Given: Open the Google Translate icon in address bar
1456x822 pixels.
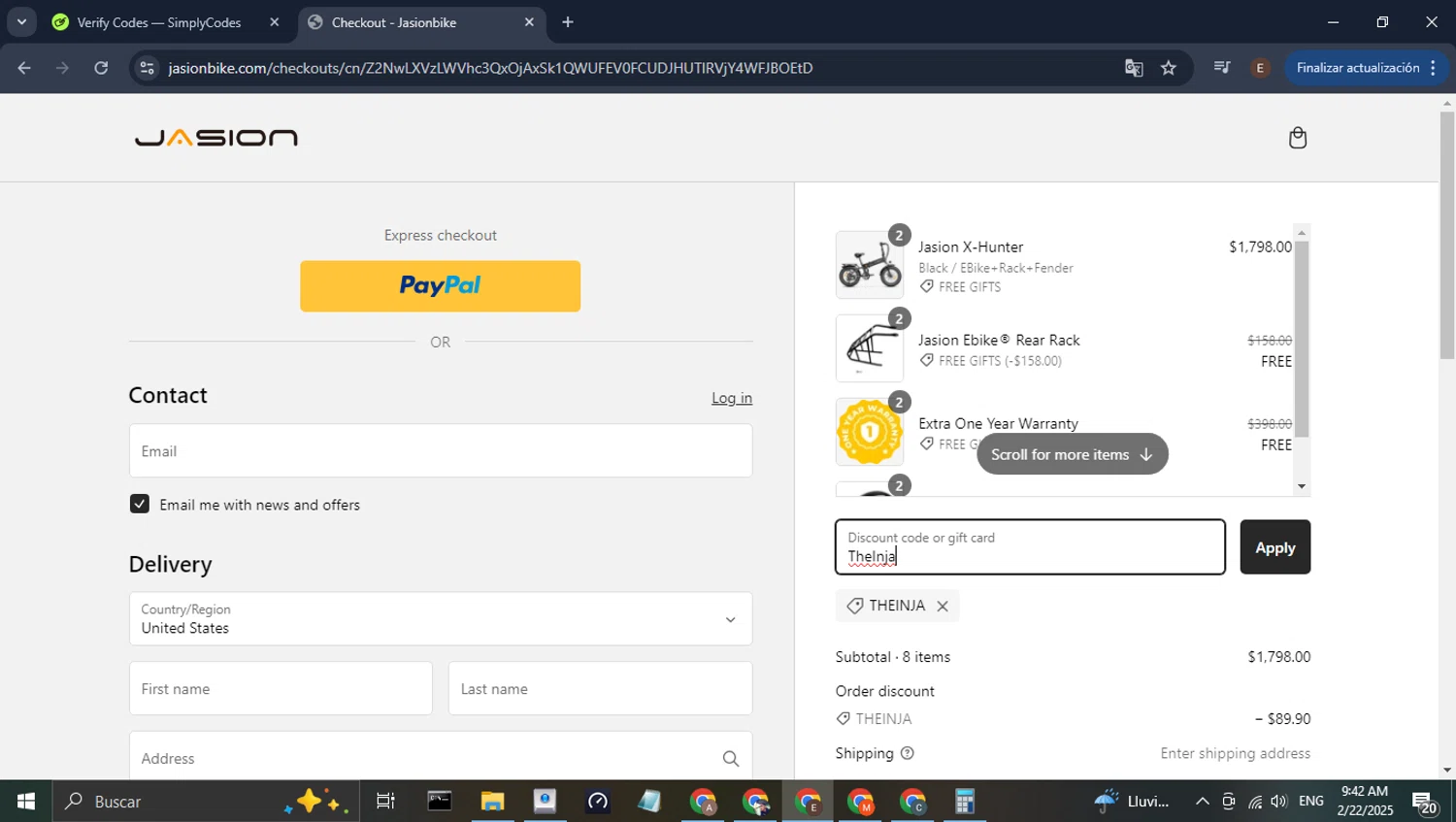Looking at the screenshot, I should point(1133,68).
